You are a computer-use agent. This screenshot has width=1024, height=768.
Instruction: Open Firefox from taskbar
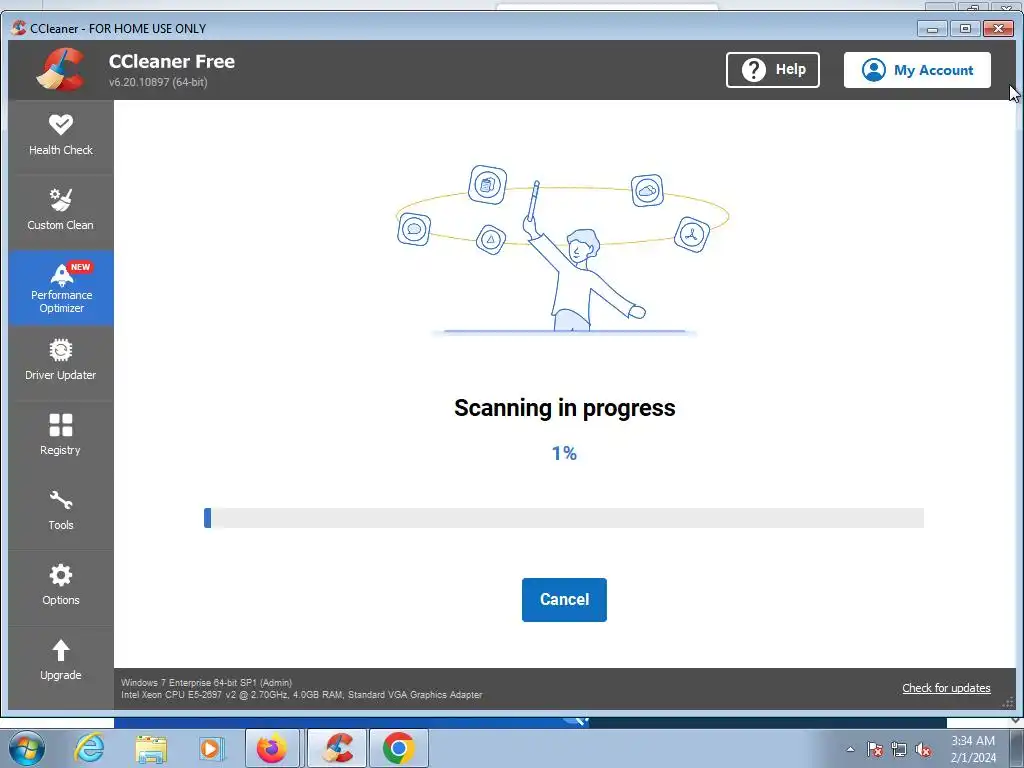pyautogui.click(x=272, y=748)
